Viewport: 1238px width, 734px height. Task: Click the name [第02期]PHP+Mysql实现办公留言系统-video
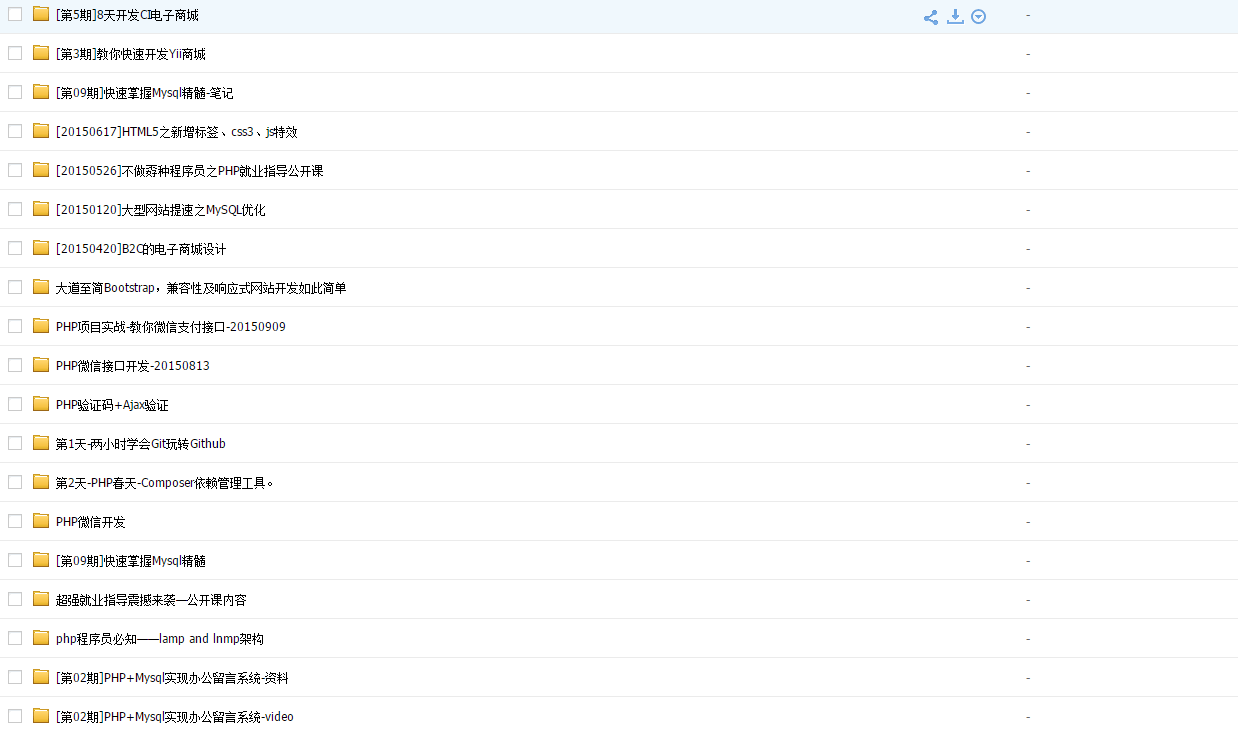tap(174, 717)
